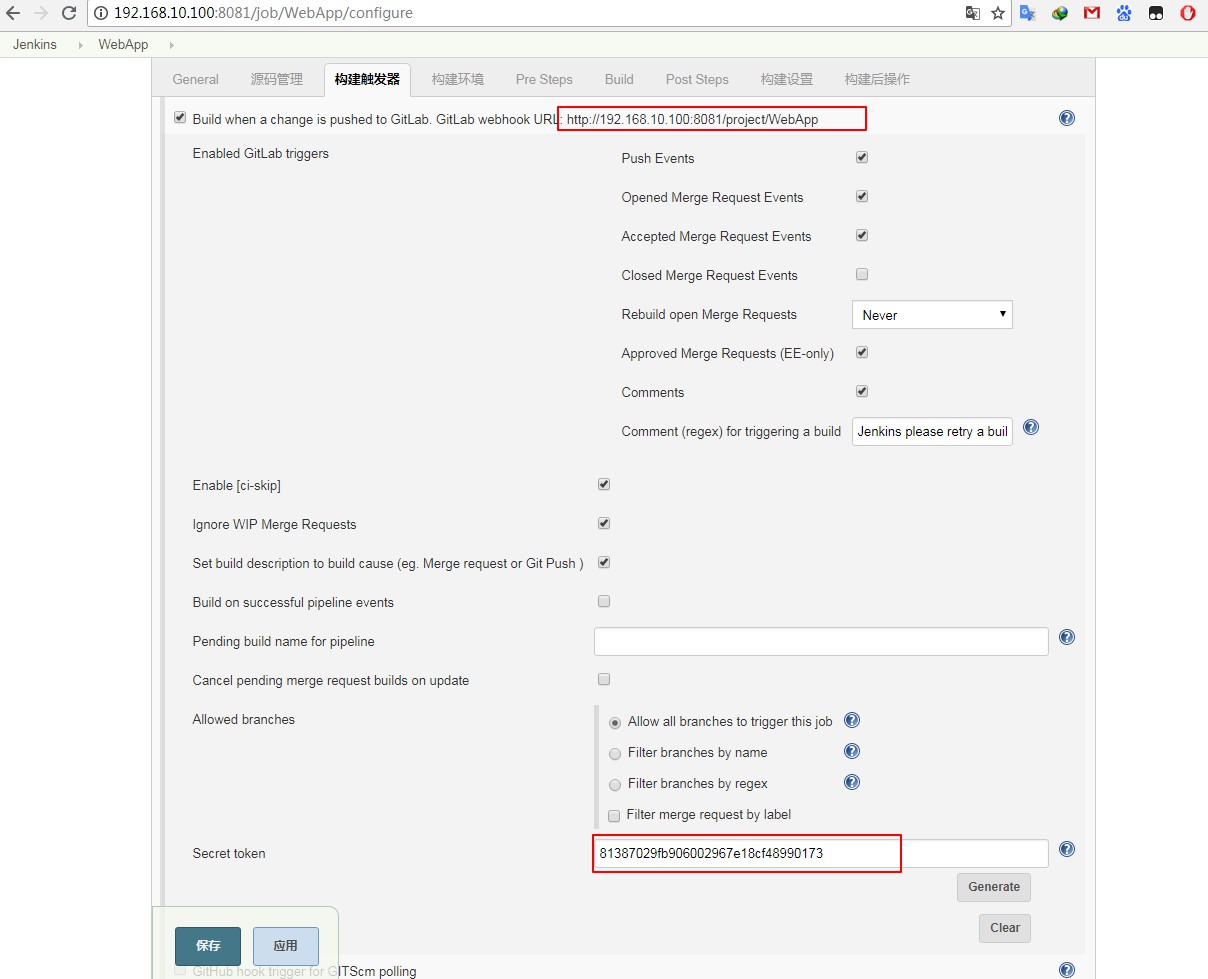Expand breadcrumb arrow after Jenkins
Viewport: 1208px width, 979px height.
point(78,45)
